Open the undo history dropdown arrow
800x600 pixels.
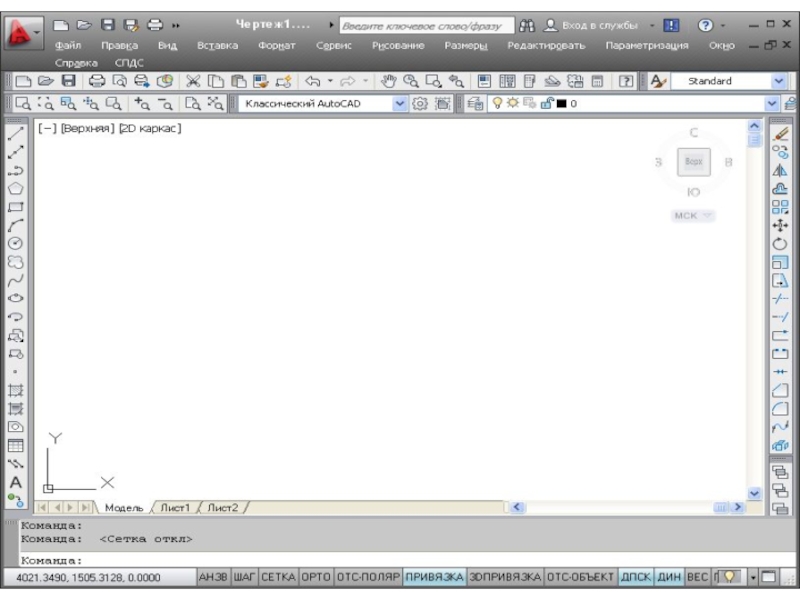click(330, 81)
